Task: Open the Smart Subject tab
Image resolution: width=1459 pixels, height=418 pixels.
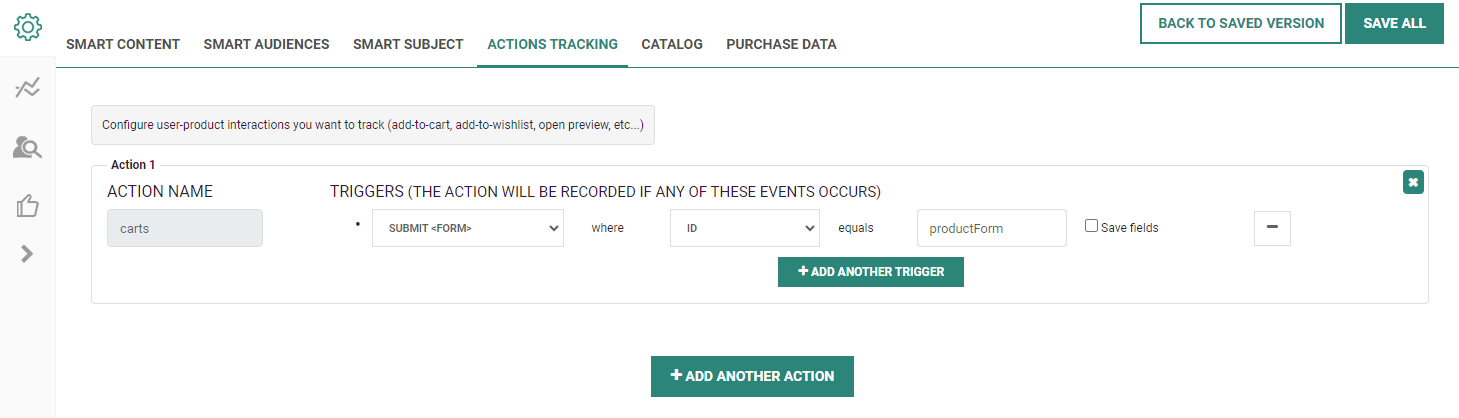Action: coord(408,44)
